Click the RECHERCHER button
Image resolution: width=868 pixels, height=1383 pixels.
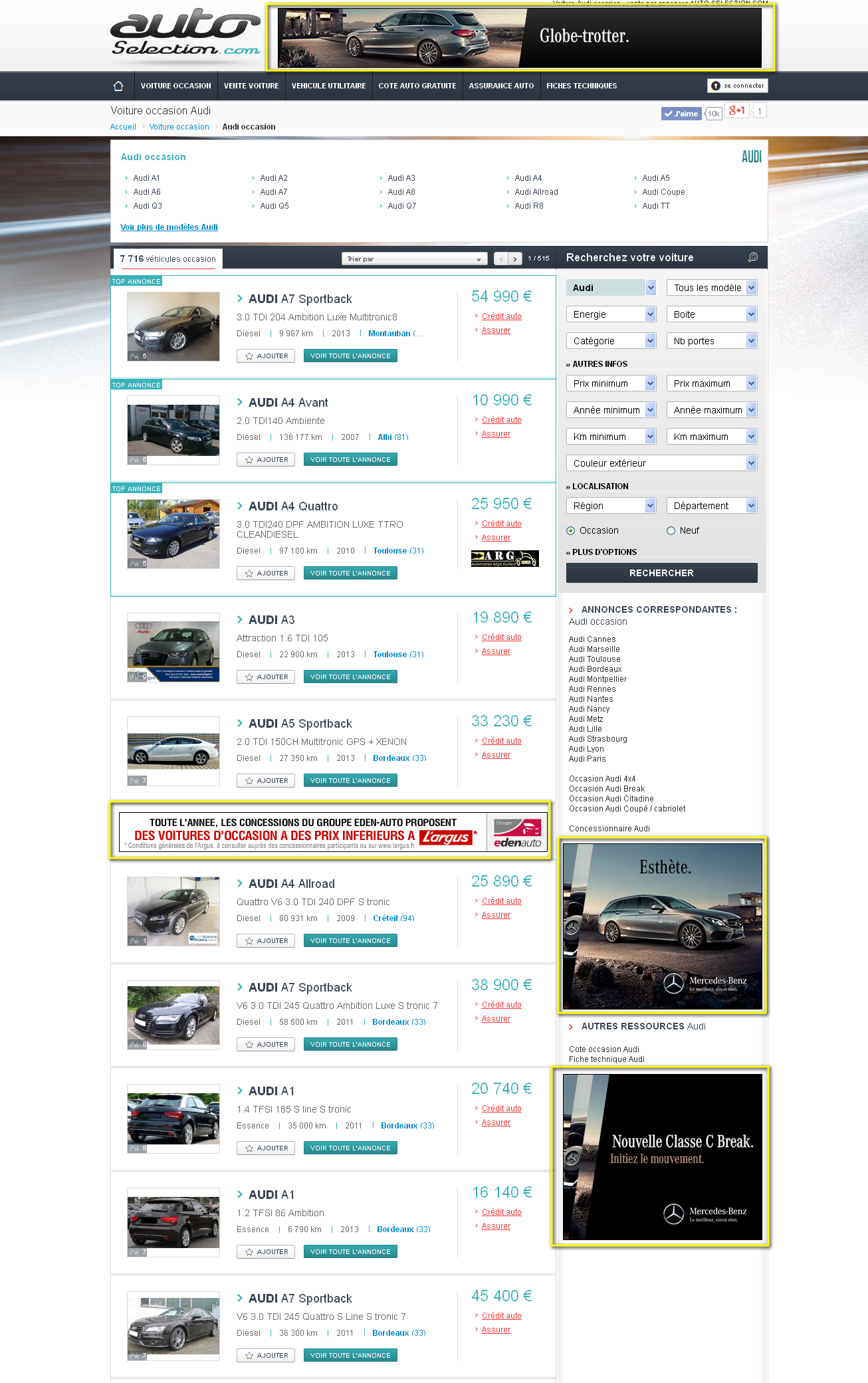[662, 573]
